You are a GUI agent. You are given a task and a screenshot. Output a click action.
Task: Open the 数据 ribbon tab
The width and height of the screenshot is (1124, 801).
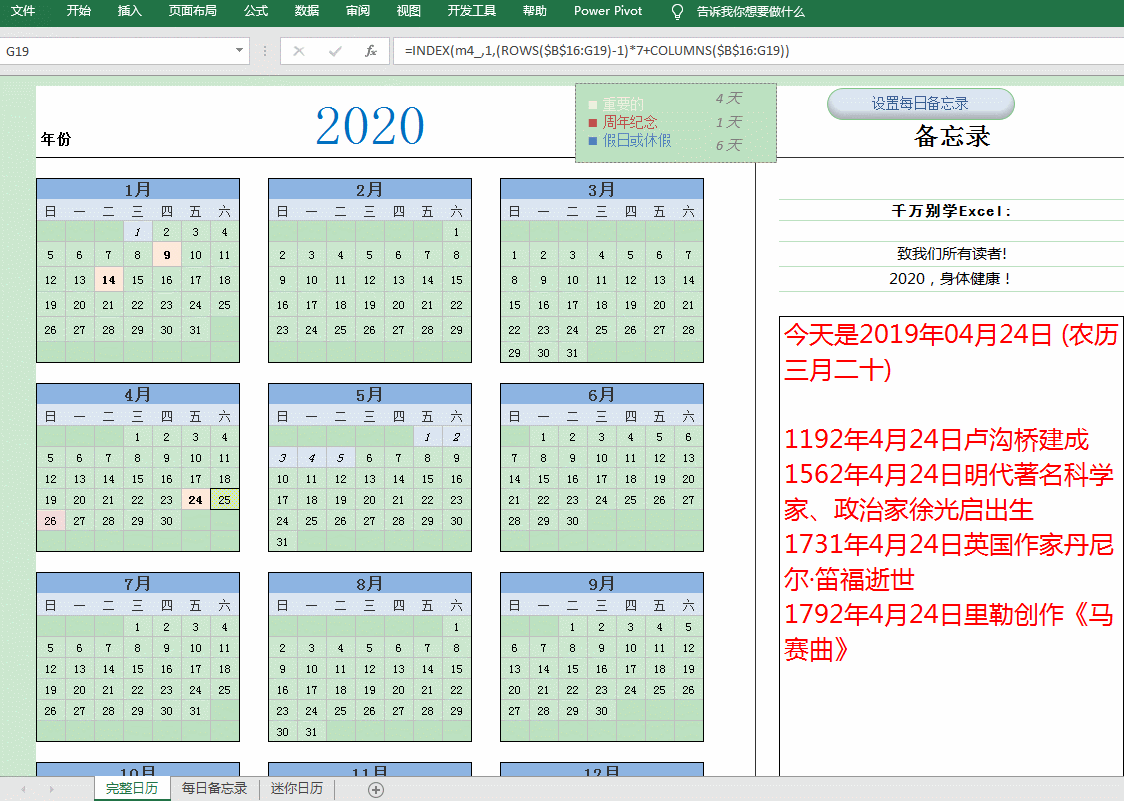[x=307, y=11]
